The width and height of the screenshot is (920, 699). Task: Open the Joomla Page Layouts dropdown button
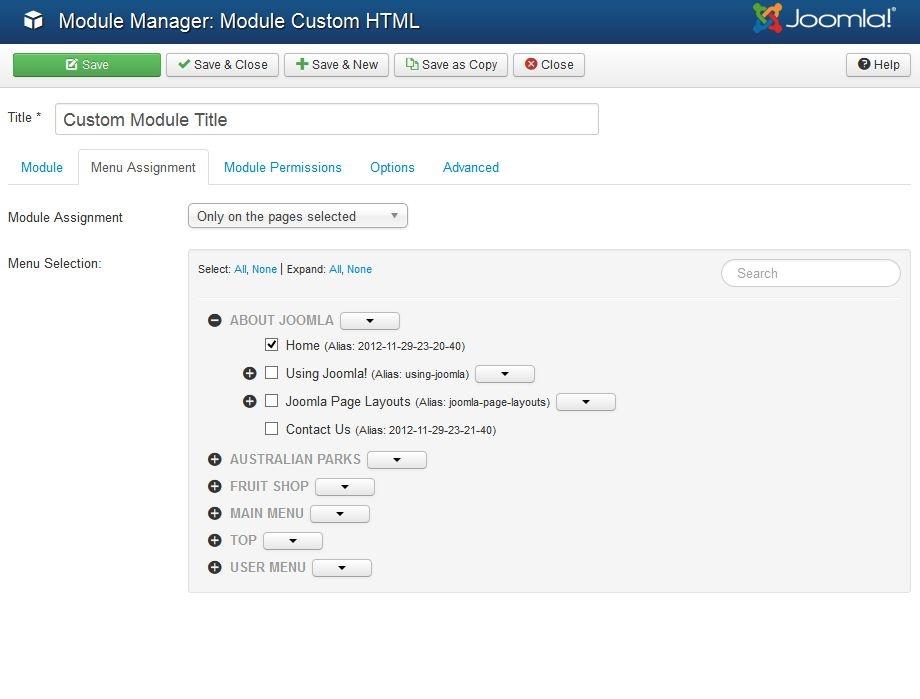coord(586,402)
